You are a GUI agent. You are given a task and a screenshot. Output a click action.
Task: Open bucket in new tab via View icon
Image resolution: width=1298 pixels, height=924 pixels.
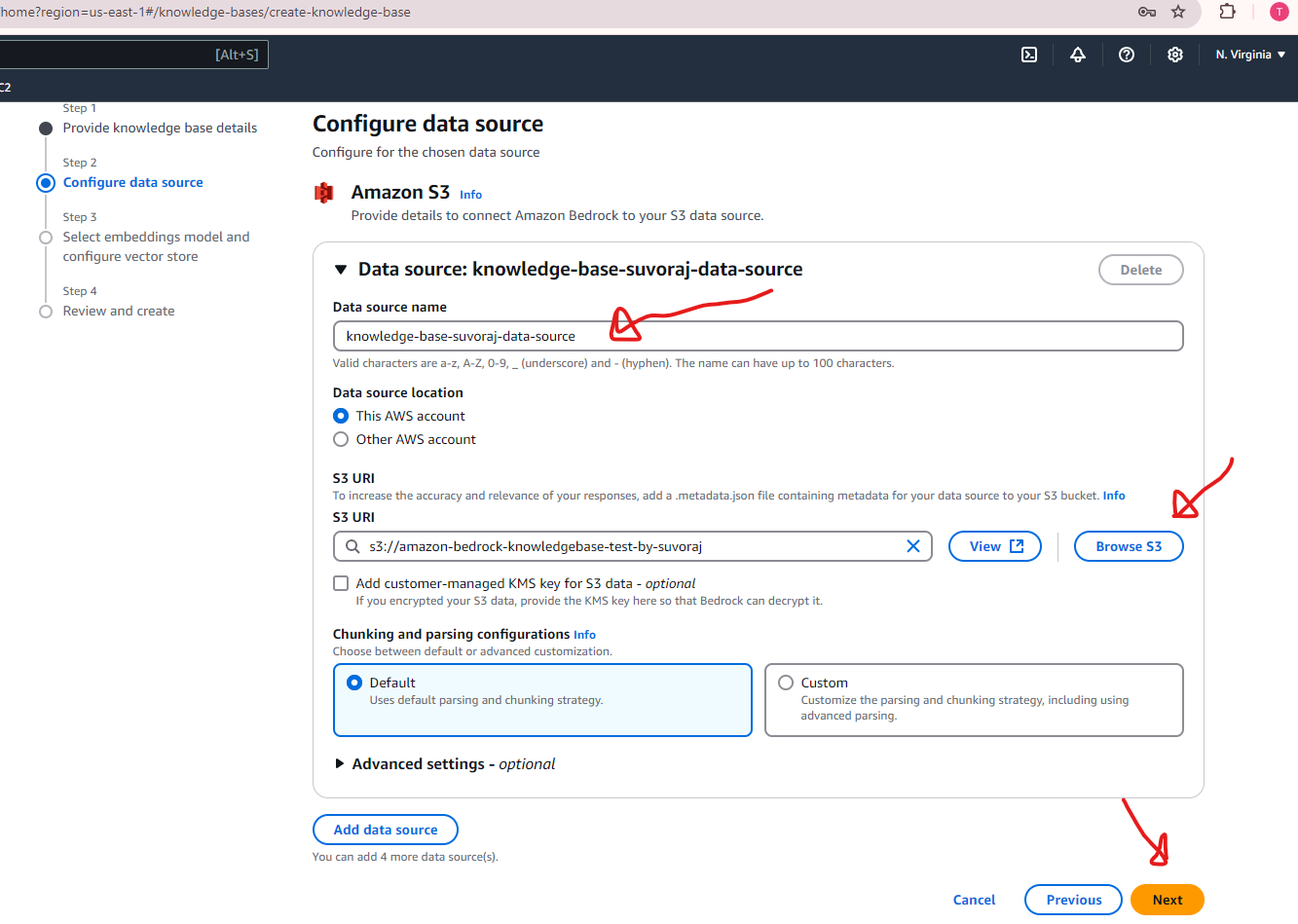click(x=994, y=546)
